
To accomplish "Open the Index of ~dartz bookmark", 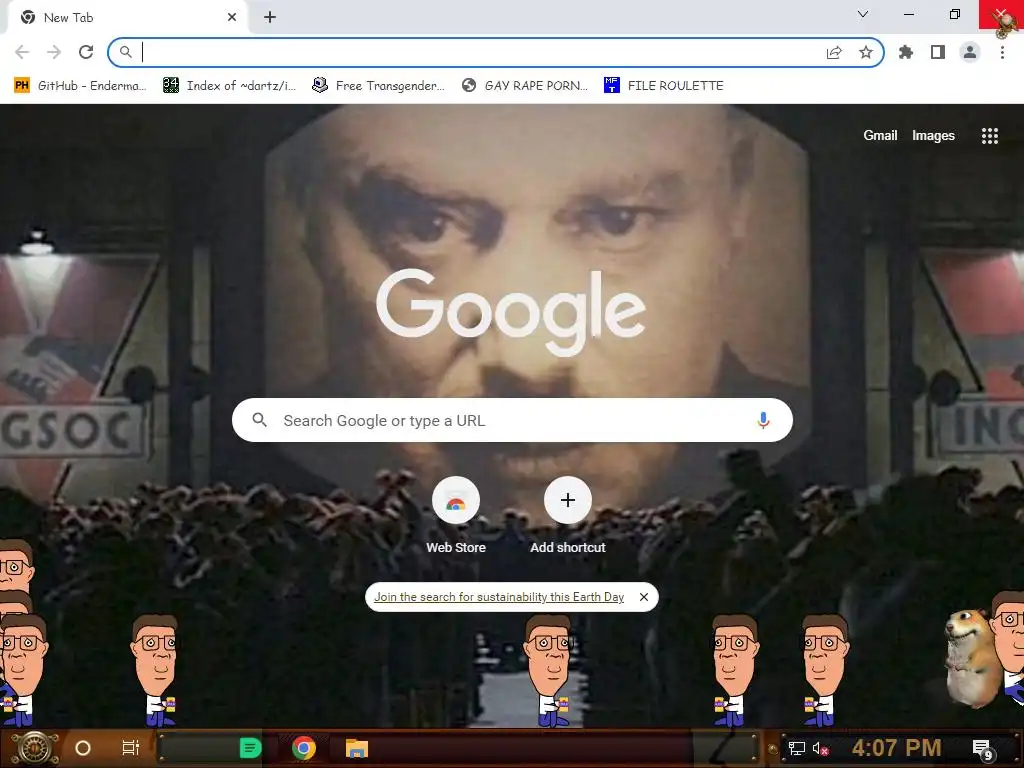I will click(229, 86).
